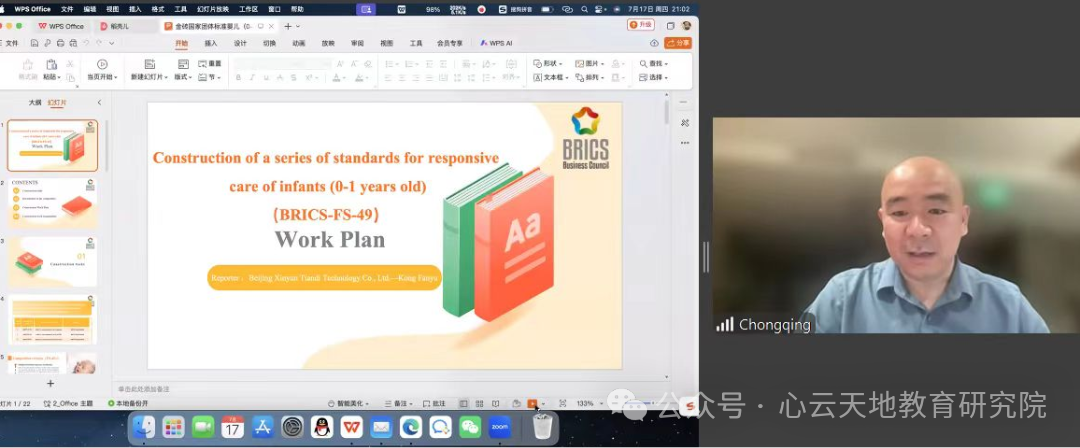Start slideshow with orange play icon

point(532,403)
